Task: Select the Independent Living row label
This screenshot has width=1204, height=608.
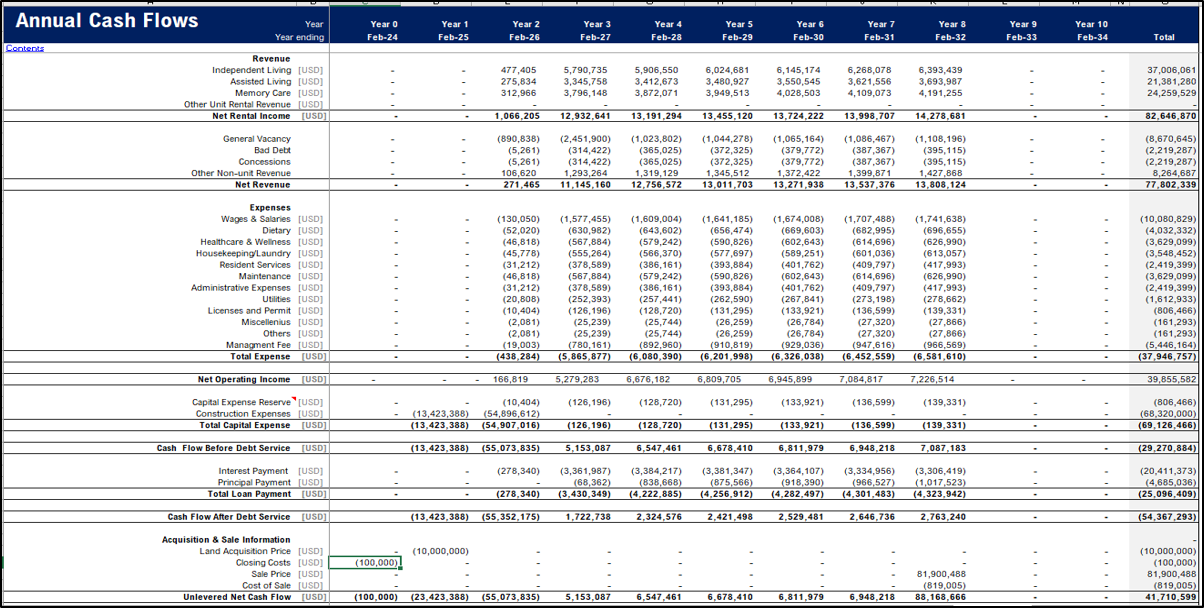Action: pyautogui.click(x=252, y=70)
